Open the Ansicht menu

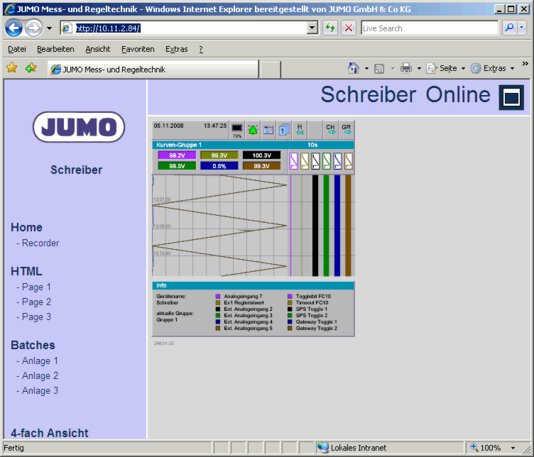tap(98, 49)
